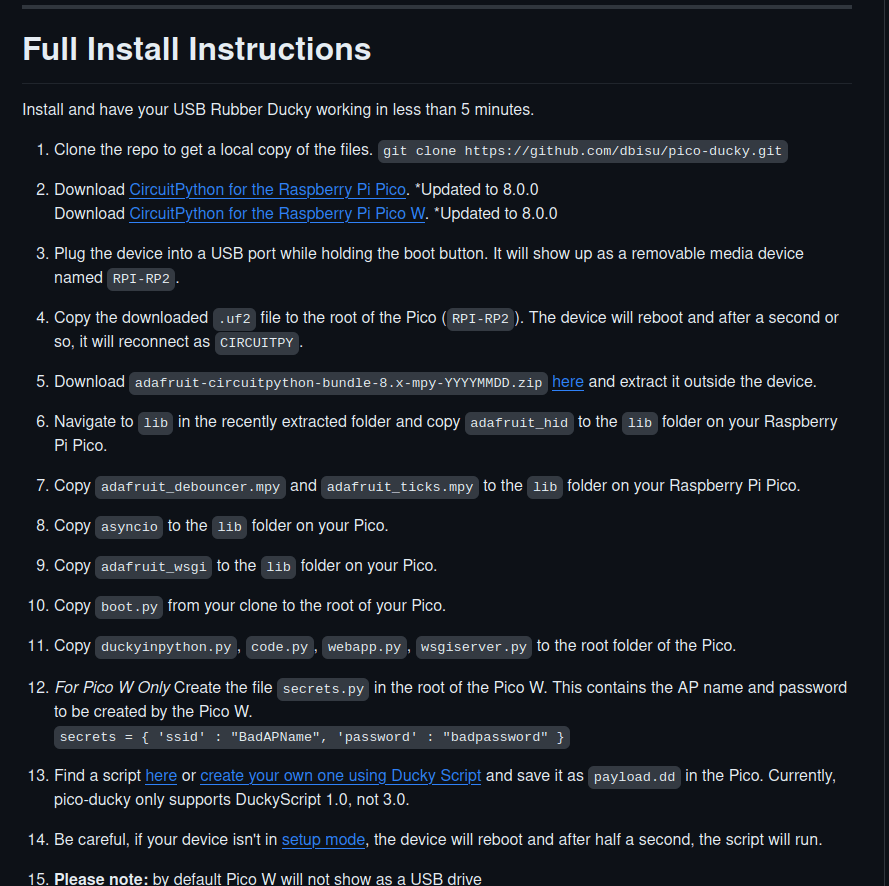Viewport: 889px width, 886px height.
Task: Follow the 'setup mode' link
Action: click(x=323, y=839)
